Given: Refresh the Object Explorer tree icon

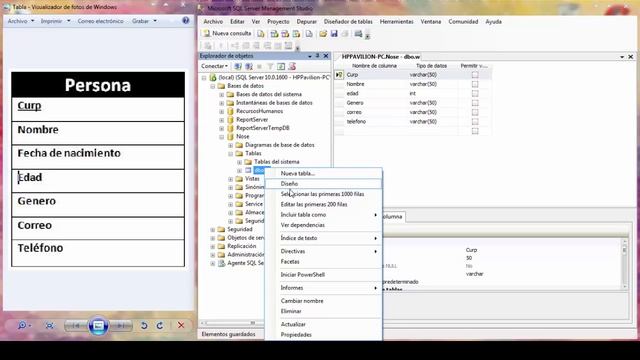Looking at the screenshot, I should coord(281,66).
